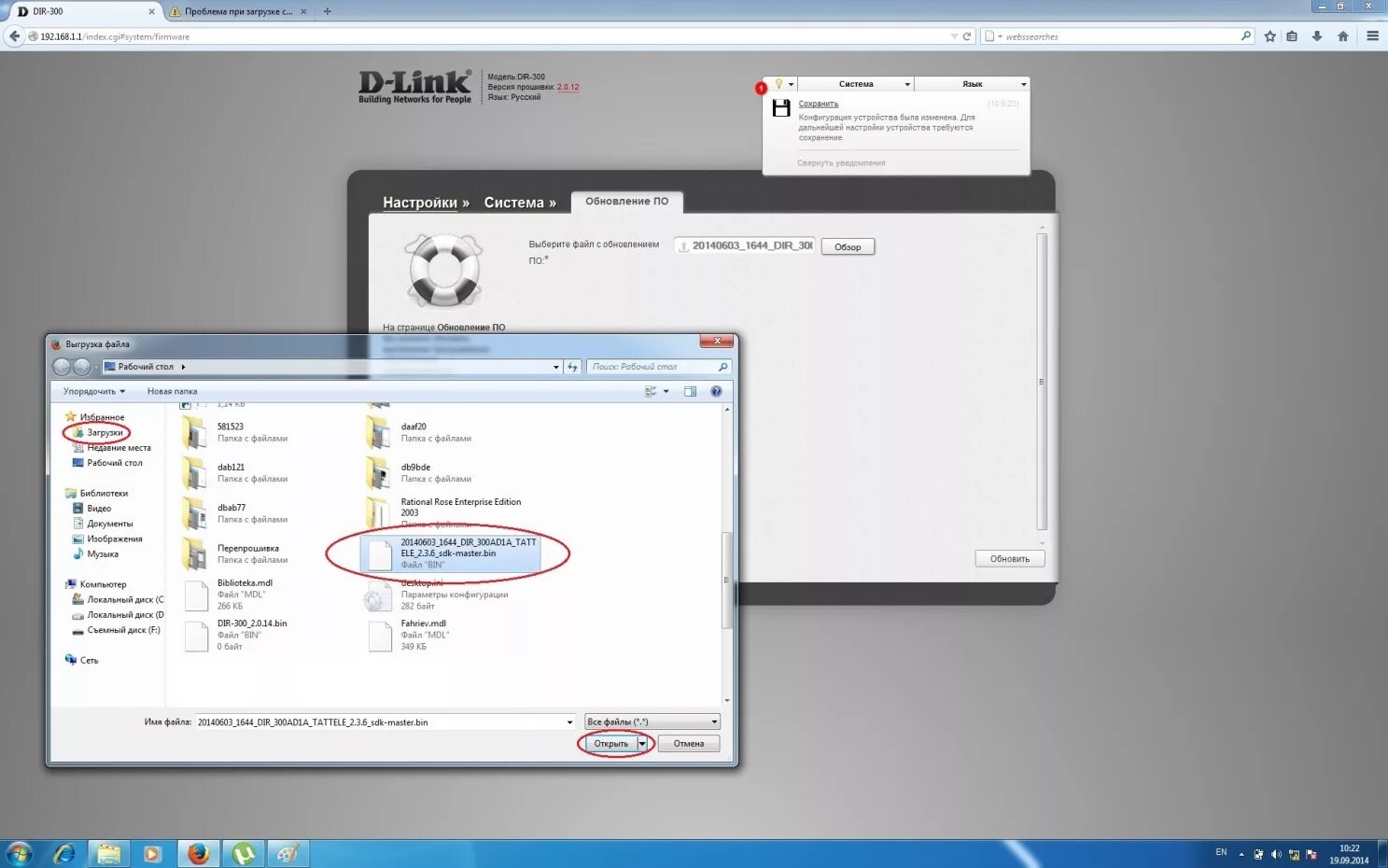The image size is (1388, 868).
Task: Select Локальный диск (D in sidebar
Action: coord(125,615)
